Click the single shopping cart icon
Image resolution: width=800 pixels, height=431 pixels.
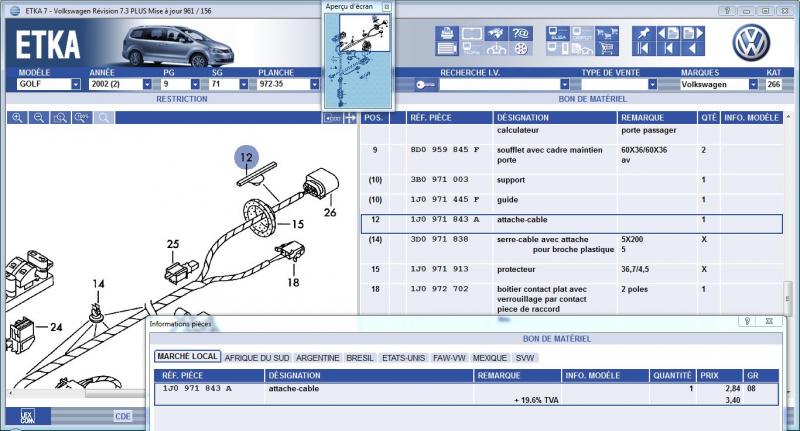click(607, 49)
